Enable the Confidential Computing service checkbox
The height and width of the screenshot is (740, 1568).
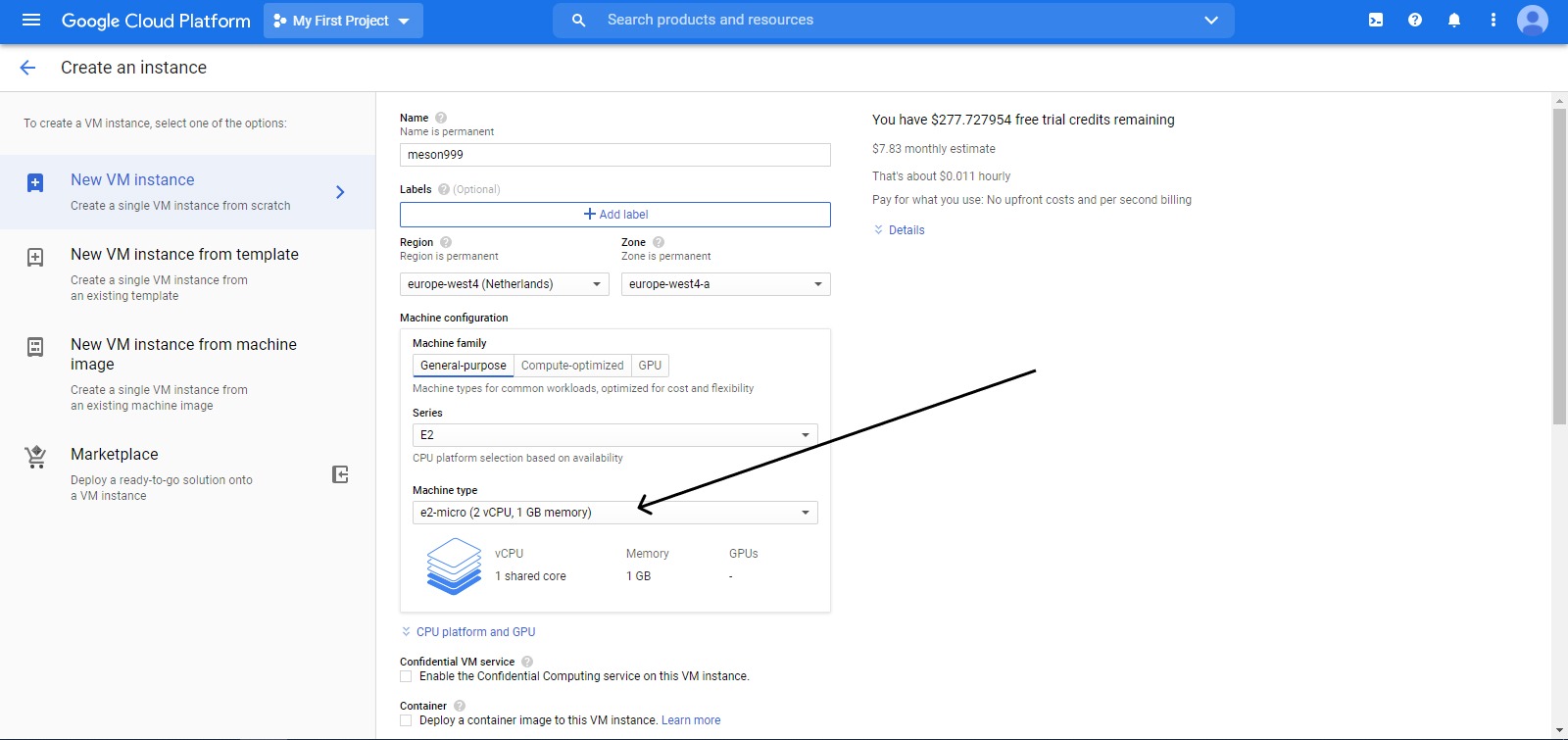coord(406,676)
